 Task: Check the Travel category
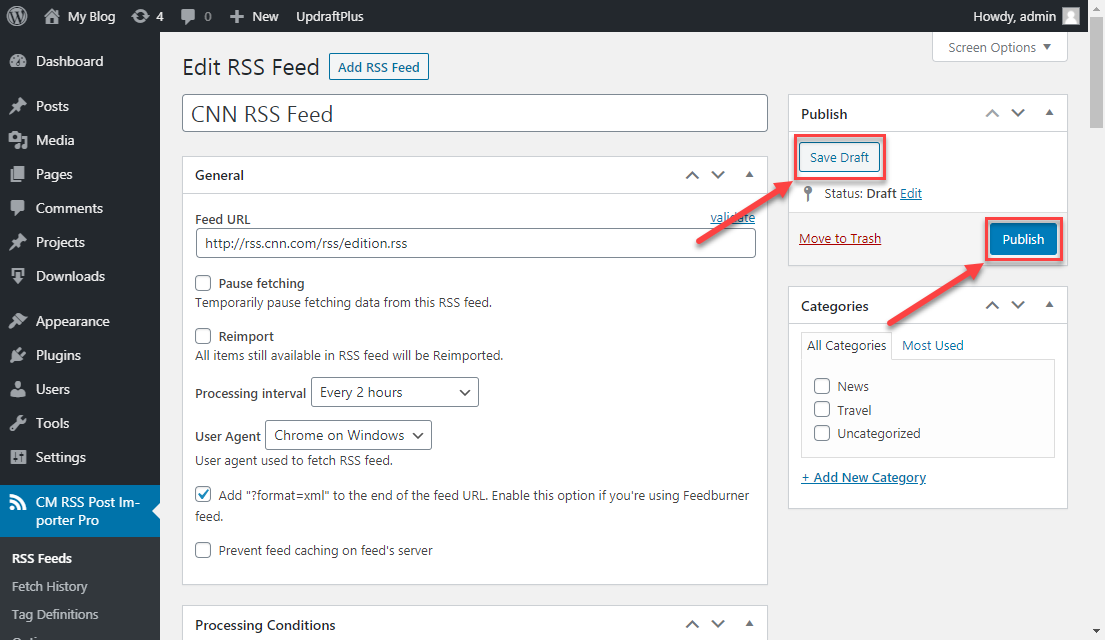(822, 409)
